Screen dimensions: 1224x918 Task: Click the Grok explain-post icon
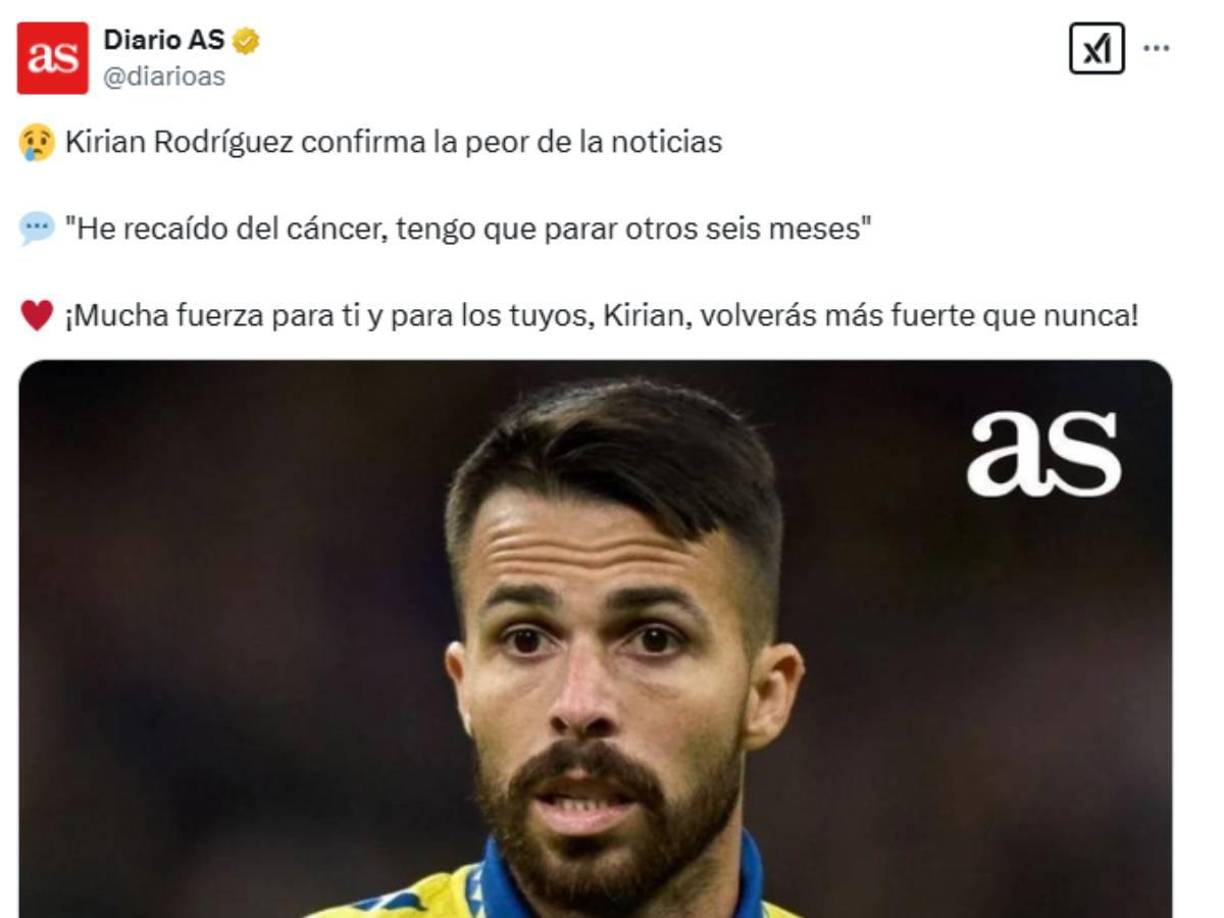point(1096,48)
